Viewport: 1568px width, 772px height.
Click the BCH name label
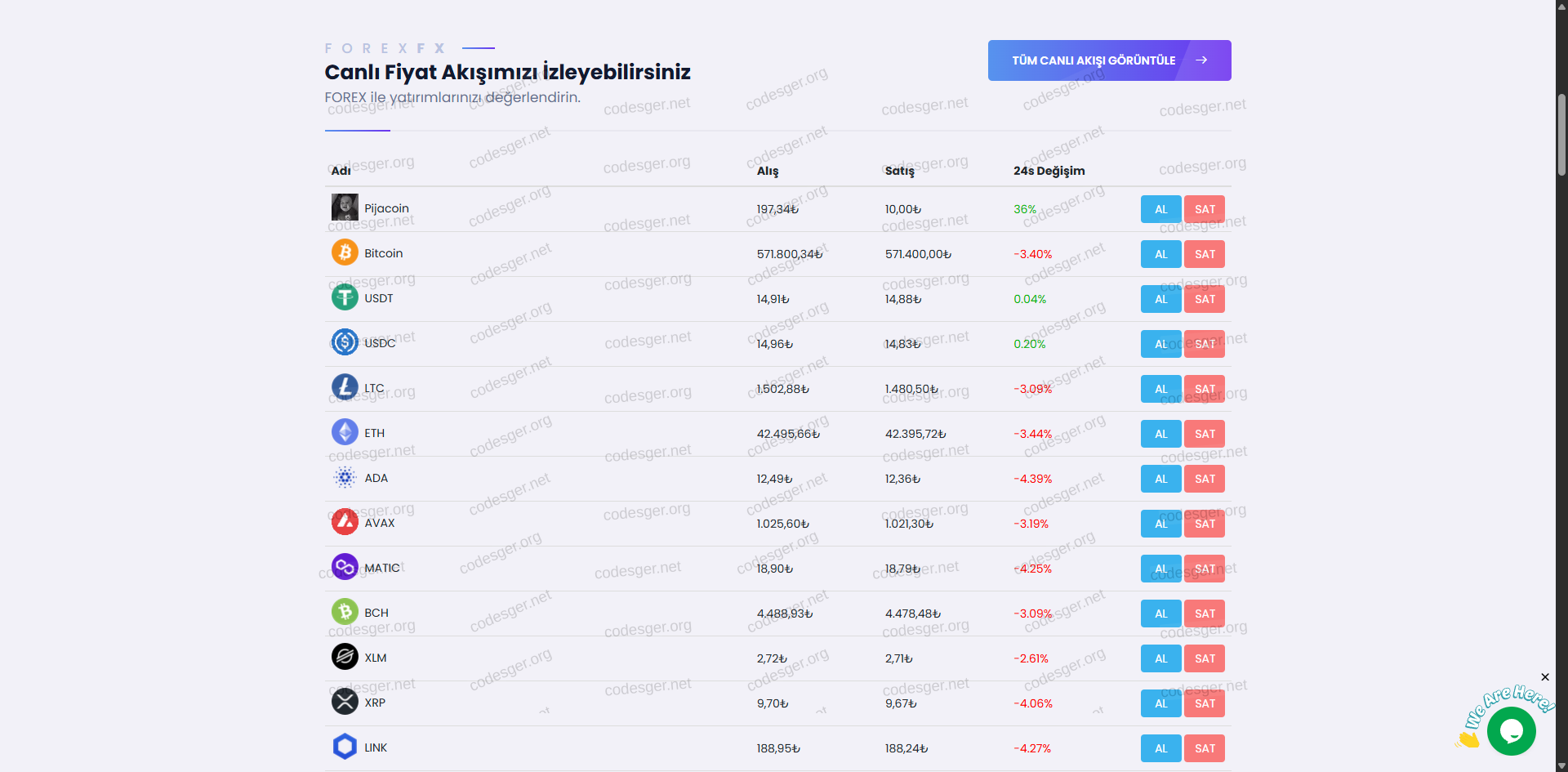pos(376,613)
